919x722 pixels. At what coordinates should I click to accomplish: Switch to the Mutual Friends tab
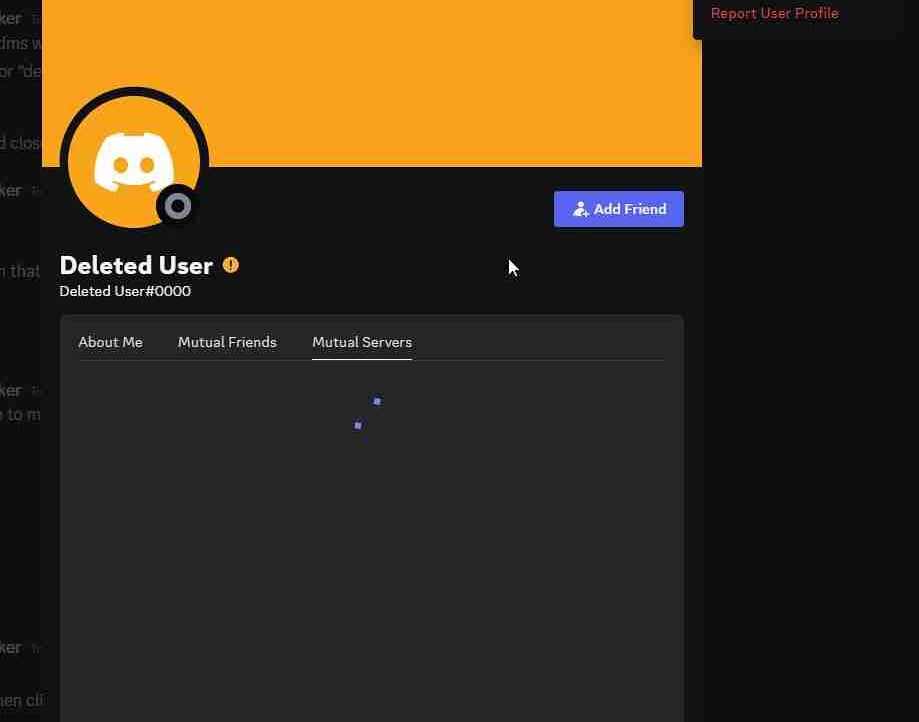(227, 342)
